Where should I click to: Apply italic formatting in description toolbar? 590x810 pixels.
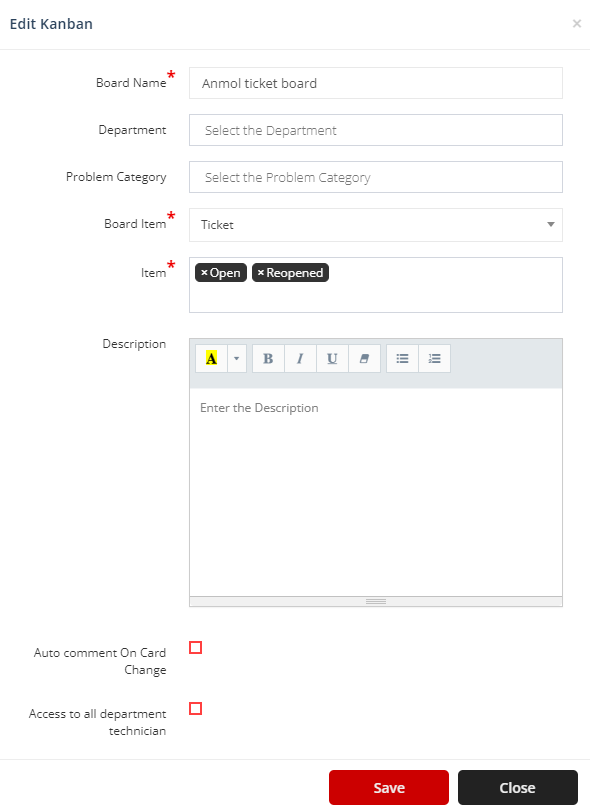300,359
